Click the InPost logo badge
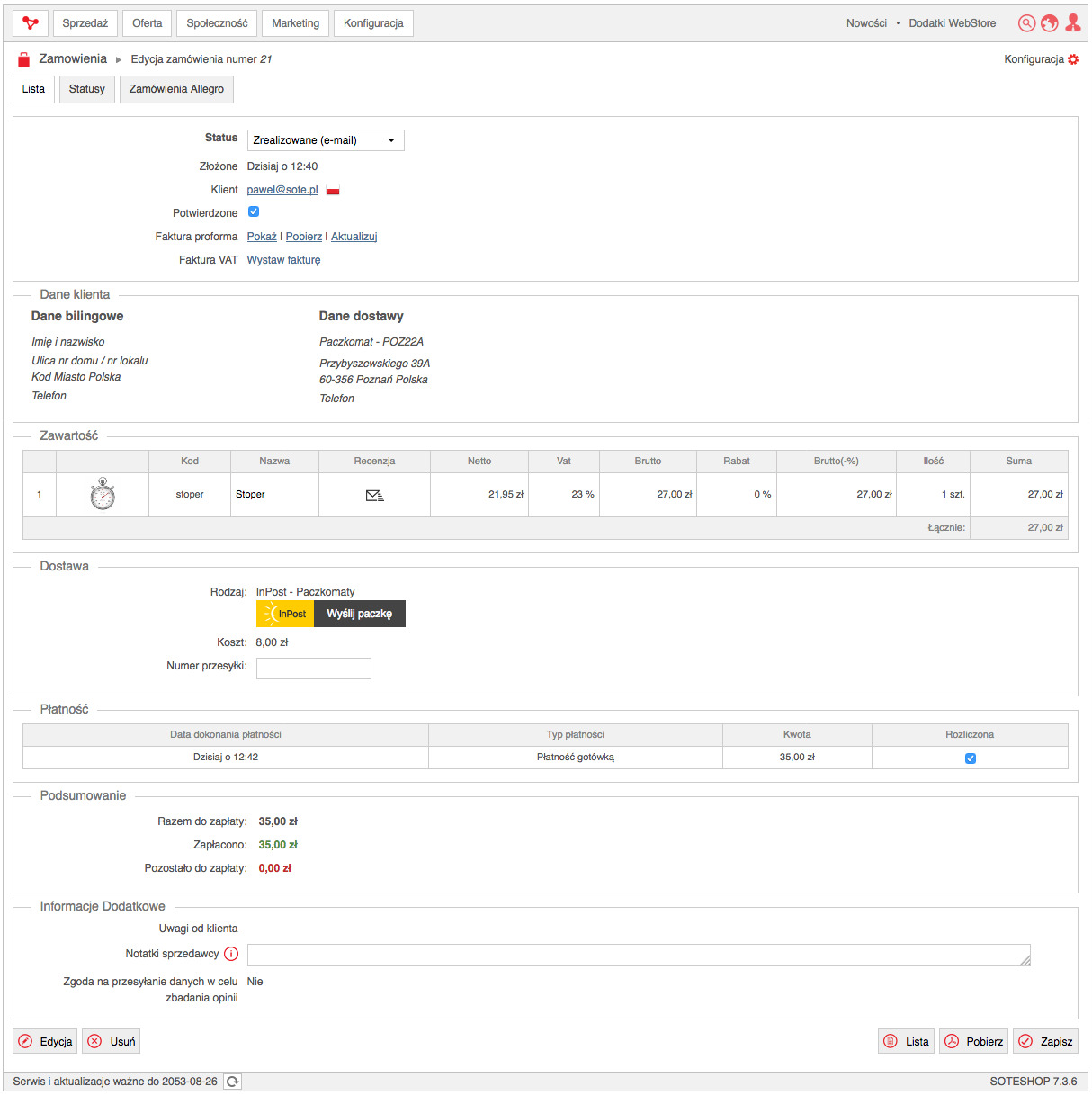1092x1095 pixels. coord(285,614)
